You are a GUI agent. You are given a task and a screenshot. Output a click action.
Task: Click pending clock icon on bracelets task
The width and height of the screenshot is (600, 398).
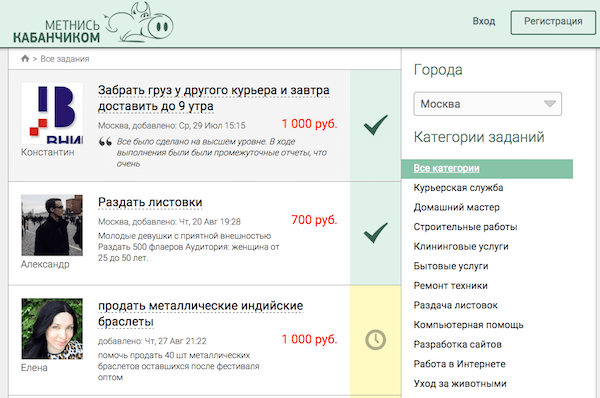coord(375,339)
